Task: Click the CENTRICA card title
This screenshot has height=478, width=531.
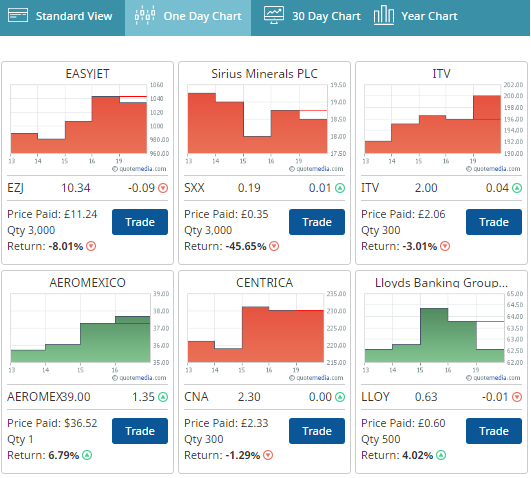Action: pyautogui.click(x=264, y=283)
